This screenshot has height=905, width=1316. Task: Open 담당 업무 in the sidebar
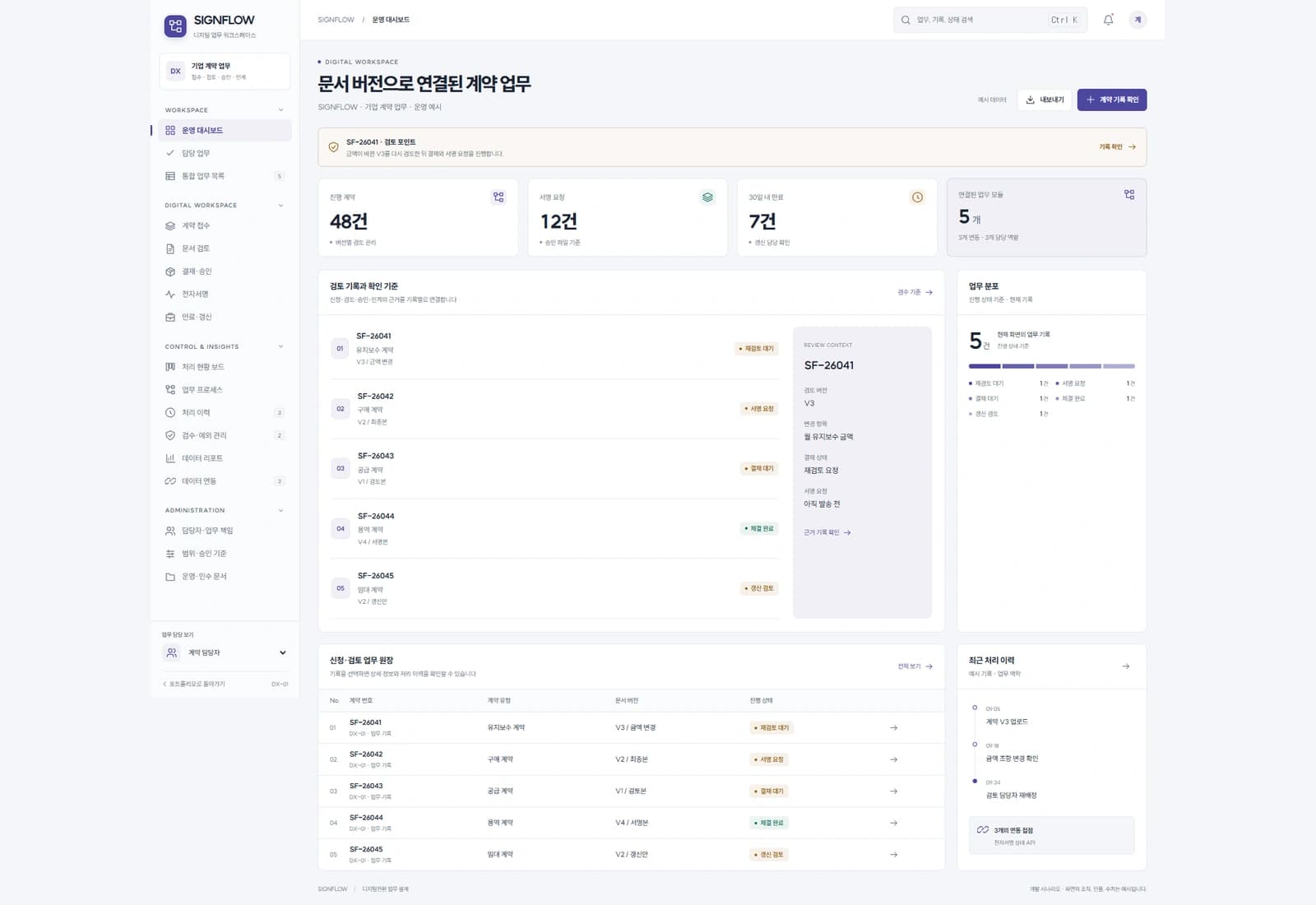(225, 154)
